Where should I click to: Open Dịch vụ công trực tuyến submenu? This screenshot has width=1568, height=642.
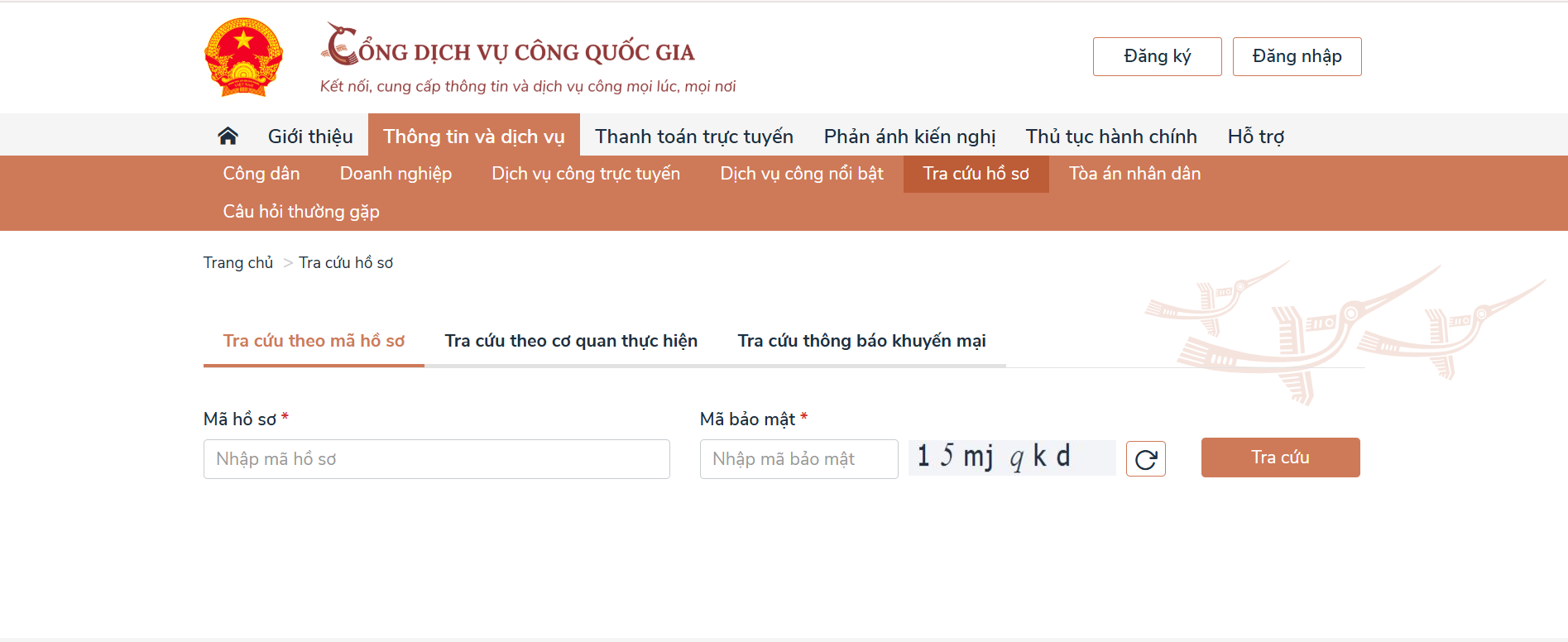tap(586, 174)
